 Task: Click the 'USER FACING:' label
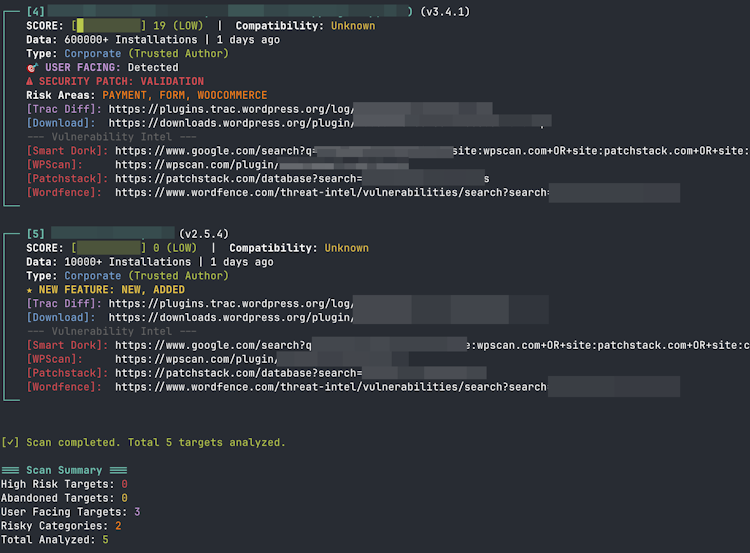point(83,67)
